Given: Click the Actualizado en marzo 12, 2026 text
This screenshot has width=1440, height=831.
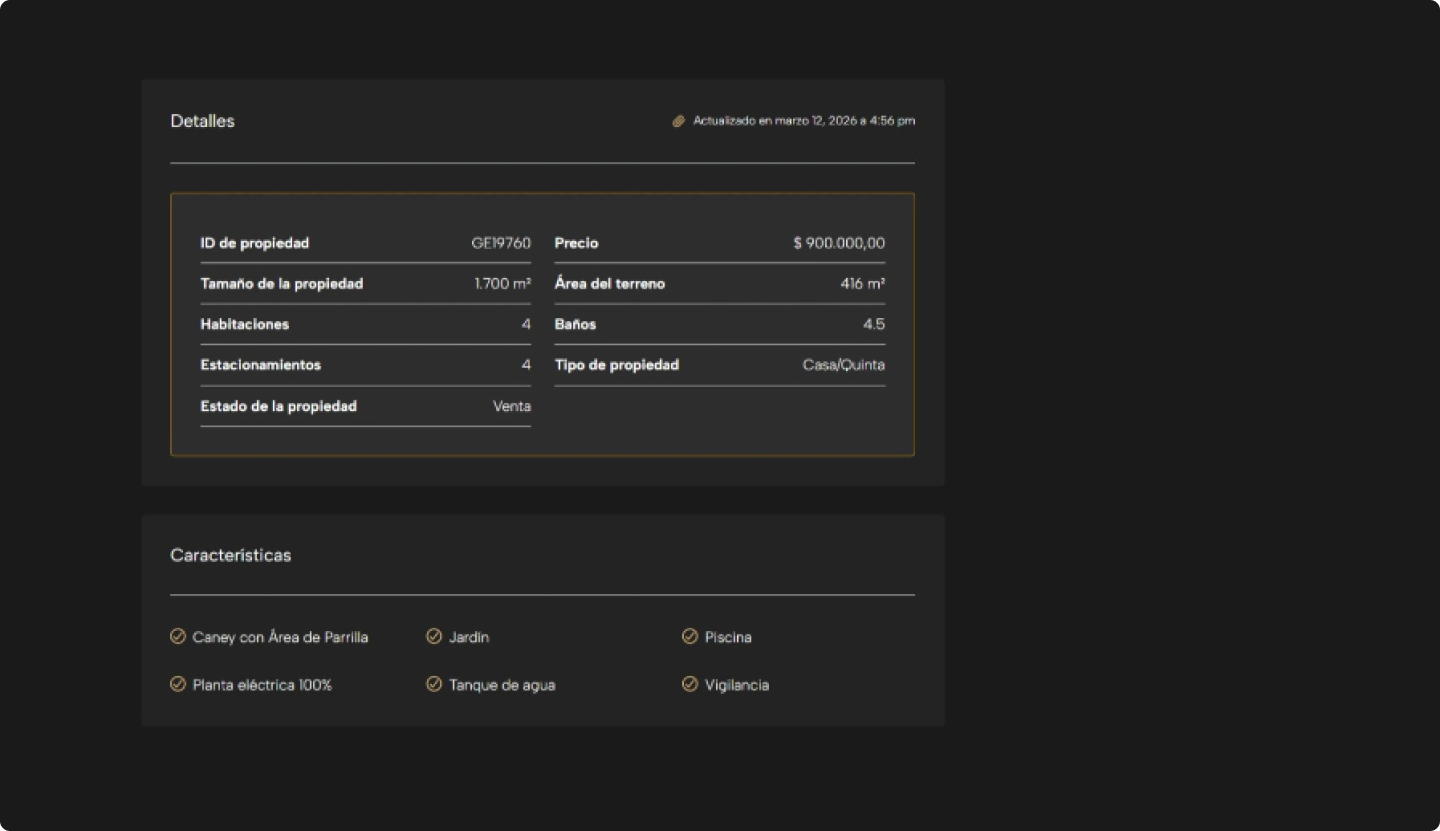Looking at the screenshot, I should pyautogui.click(x=804, y=121).
